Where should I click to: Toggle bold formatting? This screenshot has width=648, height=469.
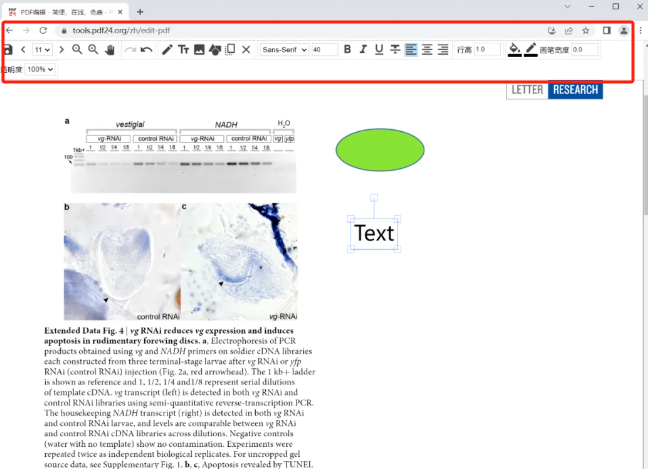(x=347, y=49)
